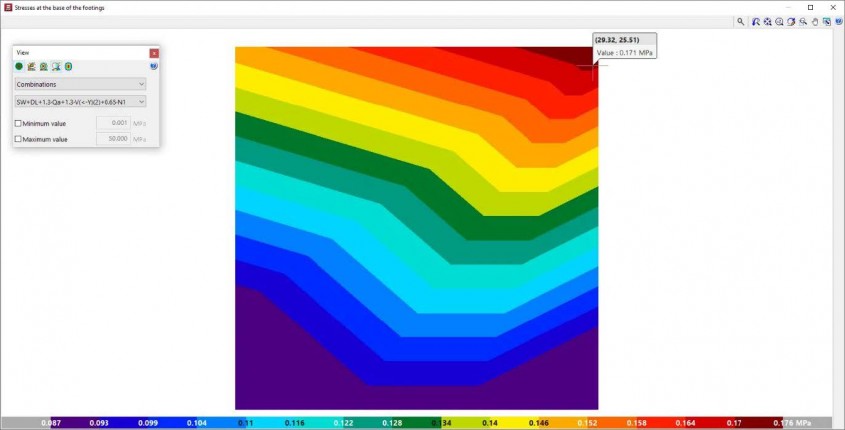The width and height of the screenshot is (845, 430).
Task: Close the View panel with red X
Action: pyautogui.click(x=154, y=53)
